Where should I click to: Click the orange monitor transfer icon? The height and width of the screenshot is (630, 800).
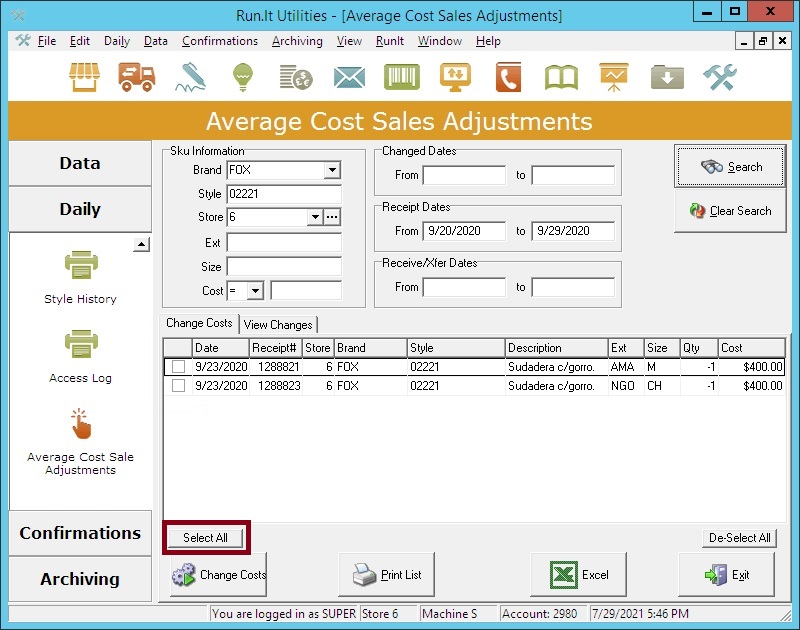455,77
